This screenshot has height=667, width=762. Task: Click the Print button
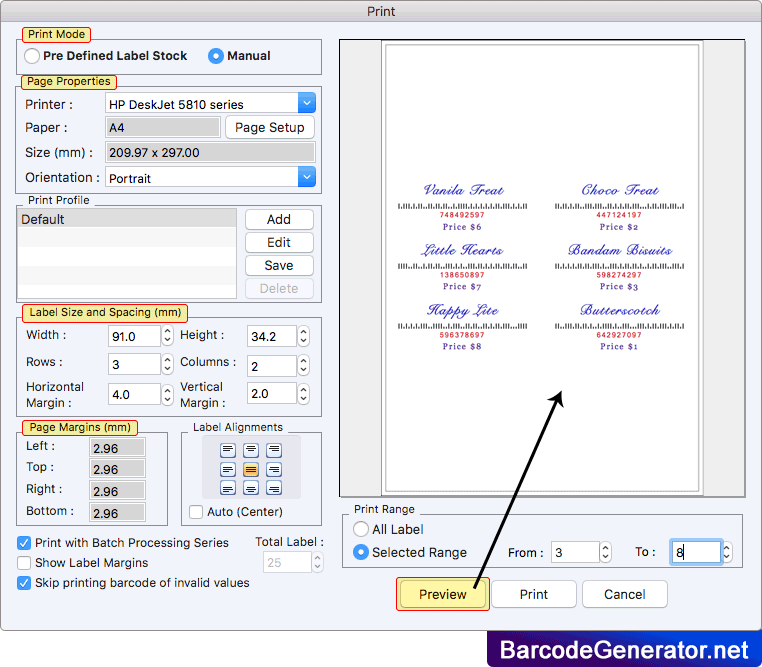534,594
